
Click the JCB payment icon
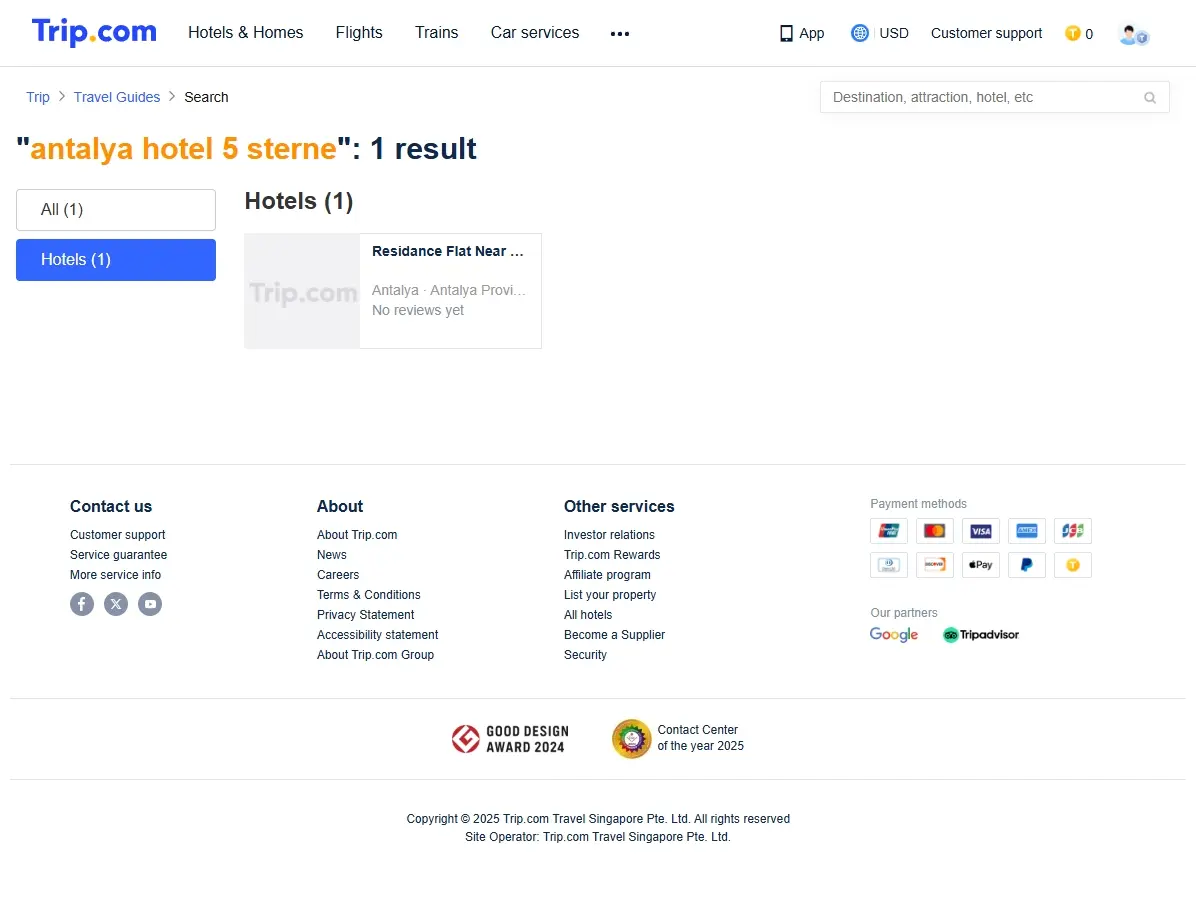(x=1072, y=531)
